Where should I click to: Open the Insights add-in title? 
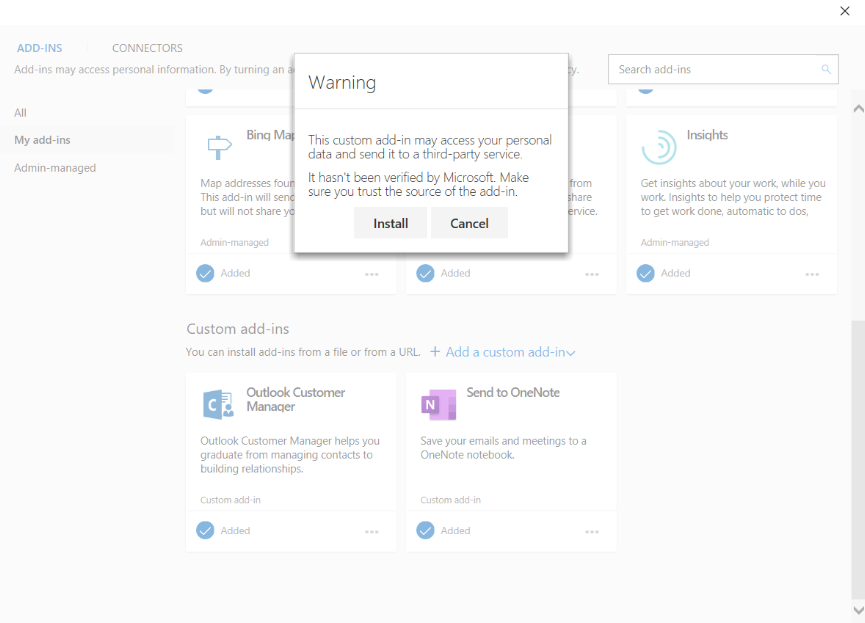click(x=707, y=135)
